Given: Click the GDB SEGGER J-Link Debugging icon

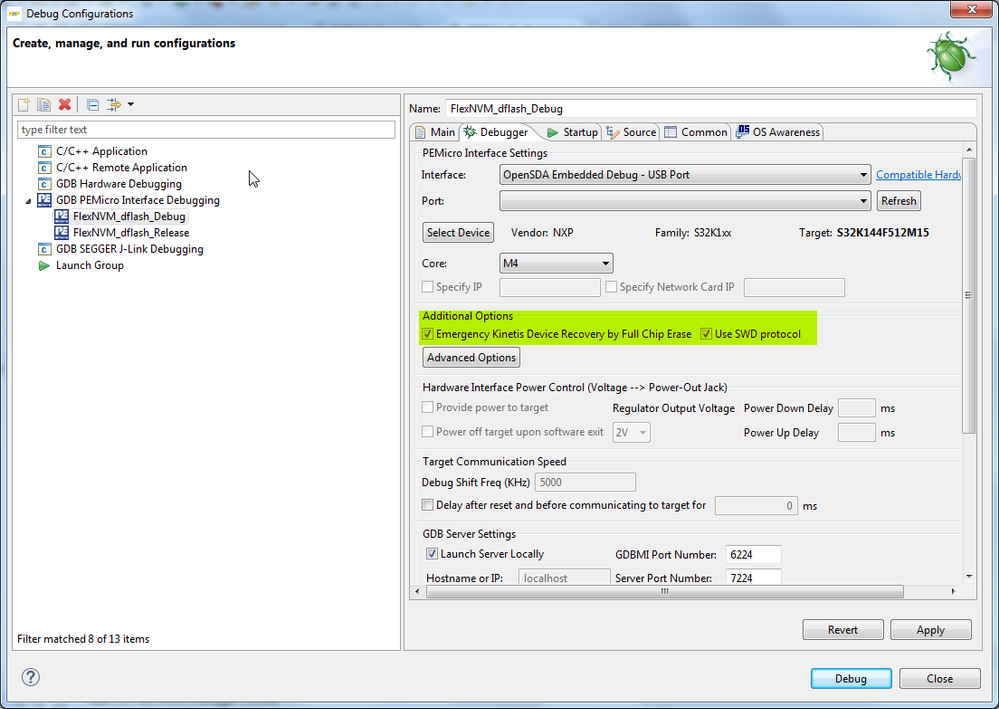Looking at the screenshot, I should pos(44,249).
